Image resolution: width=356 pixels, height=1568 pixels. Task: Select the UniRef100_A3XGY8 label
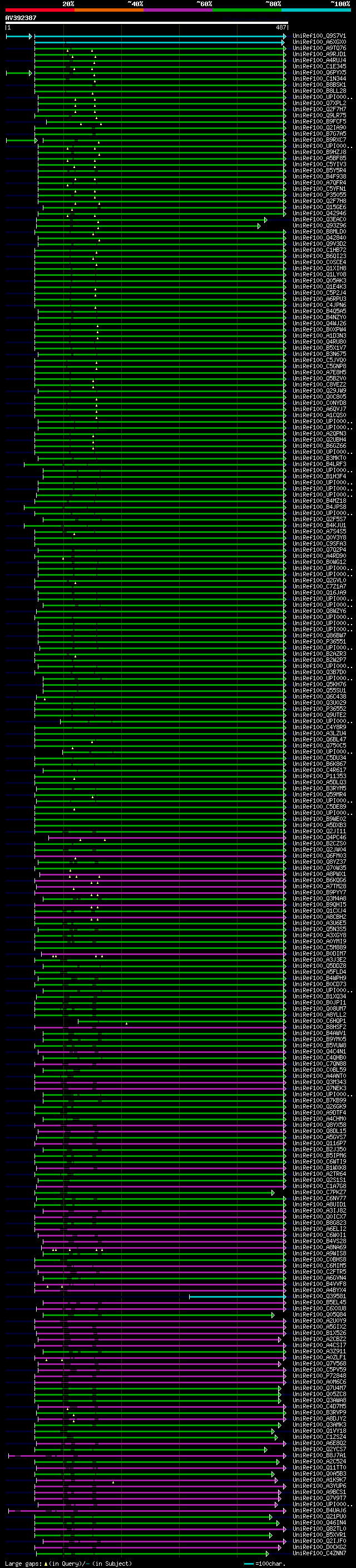point(319,936)
